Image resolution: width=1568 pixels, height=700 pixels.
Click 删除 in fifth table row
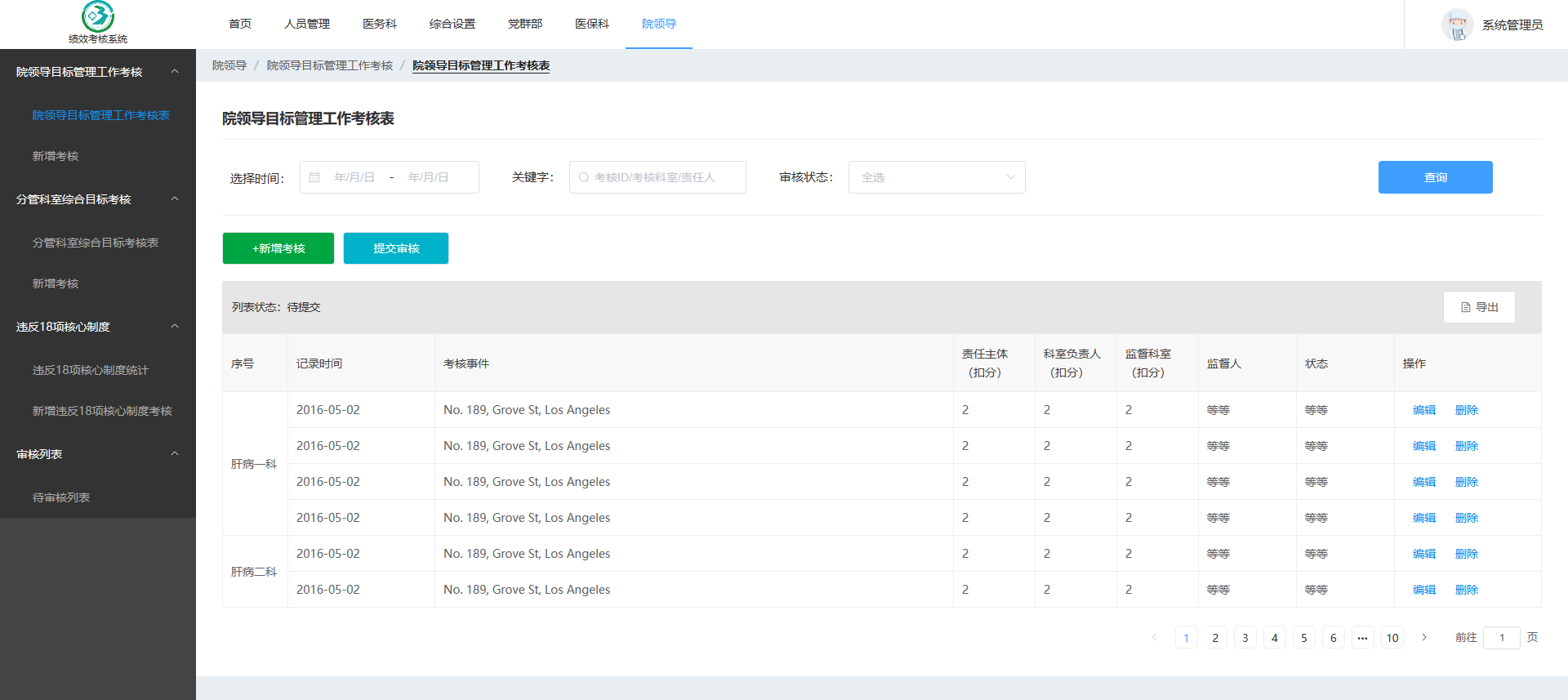1467,554
